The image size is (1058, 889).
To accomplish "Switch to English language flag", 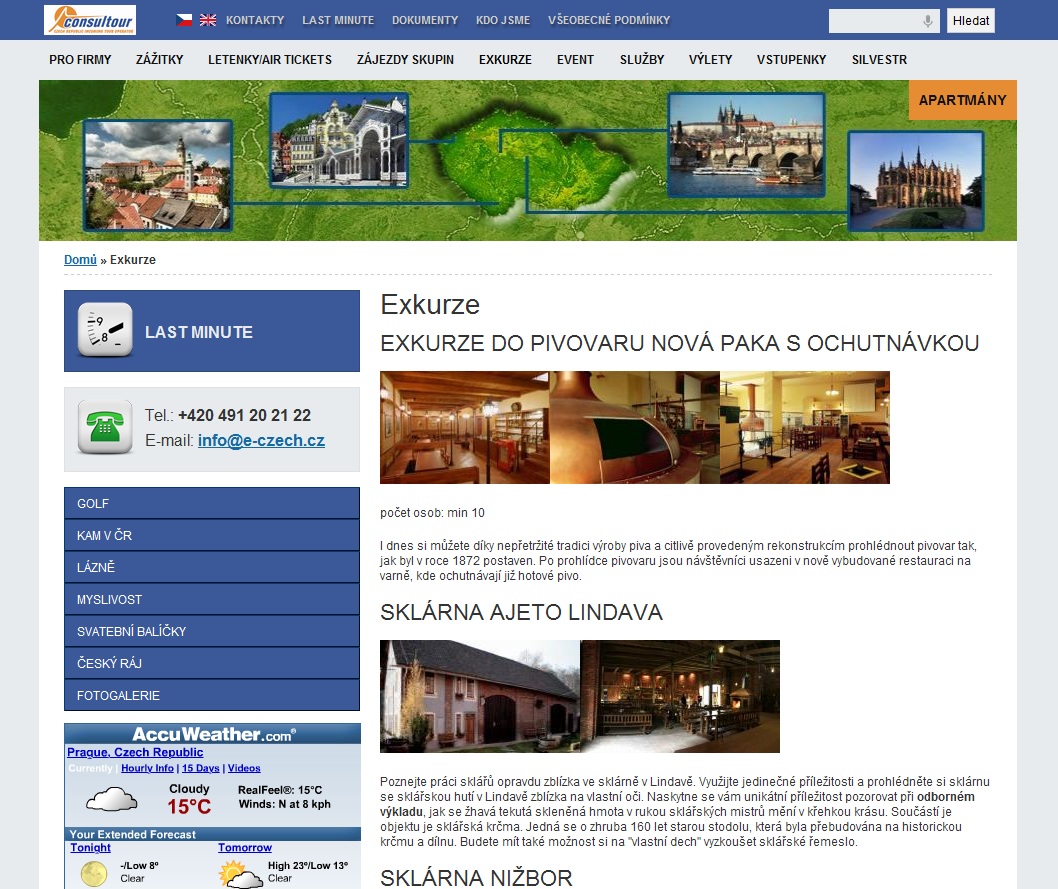I will point(208,20).
